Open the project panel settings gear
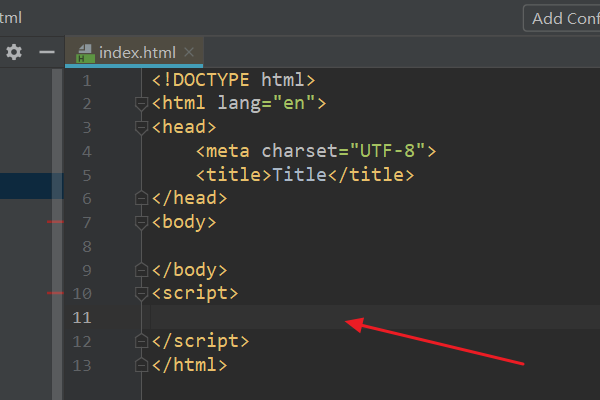The image size is (600, 400). (x=14, y=52)
